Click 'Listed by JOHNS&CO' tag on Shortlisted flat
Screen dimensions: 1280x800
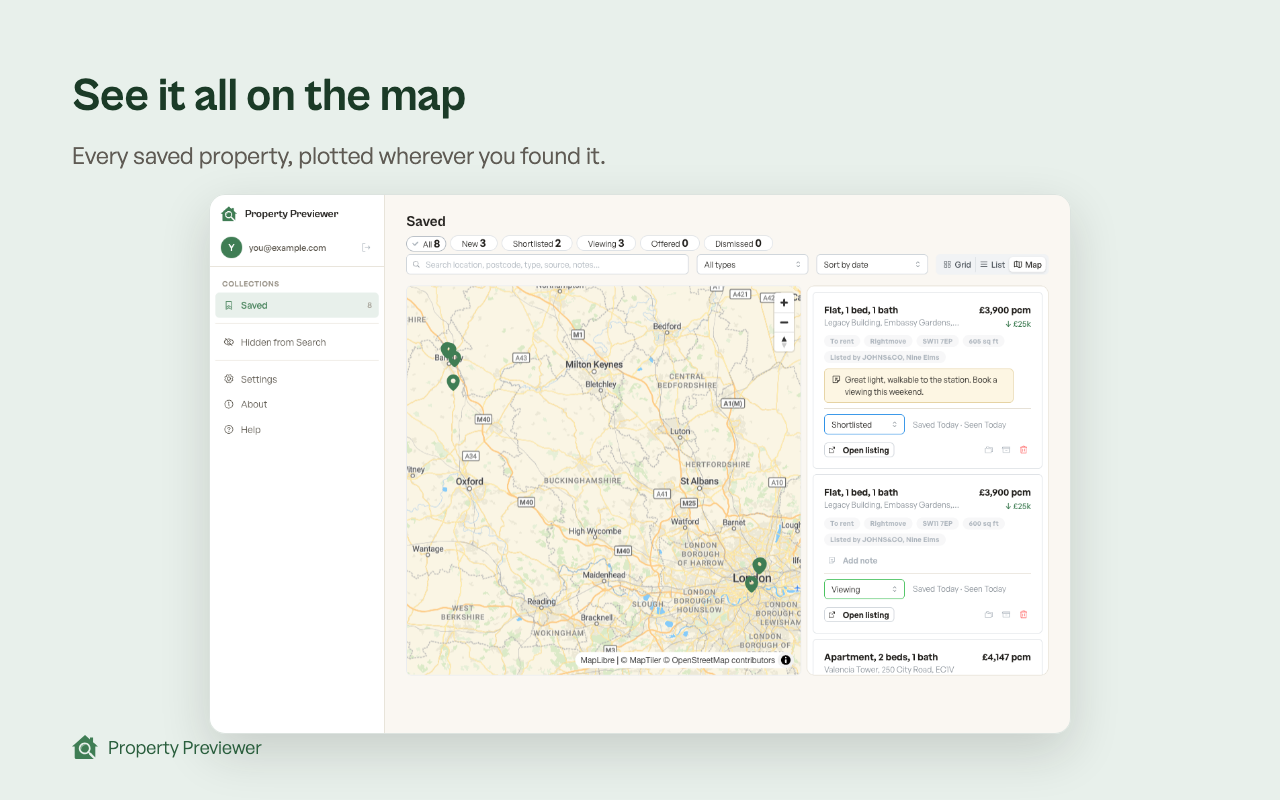pyautogui.click(x=885, y=357)
